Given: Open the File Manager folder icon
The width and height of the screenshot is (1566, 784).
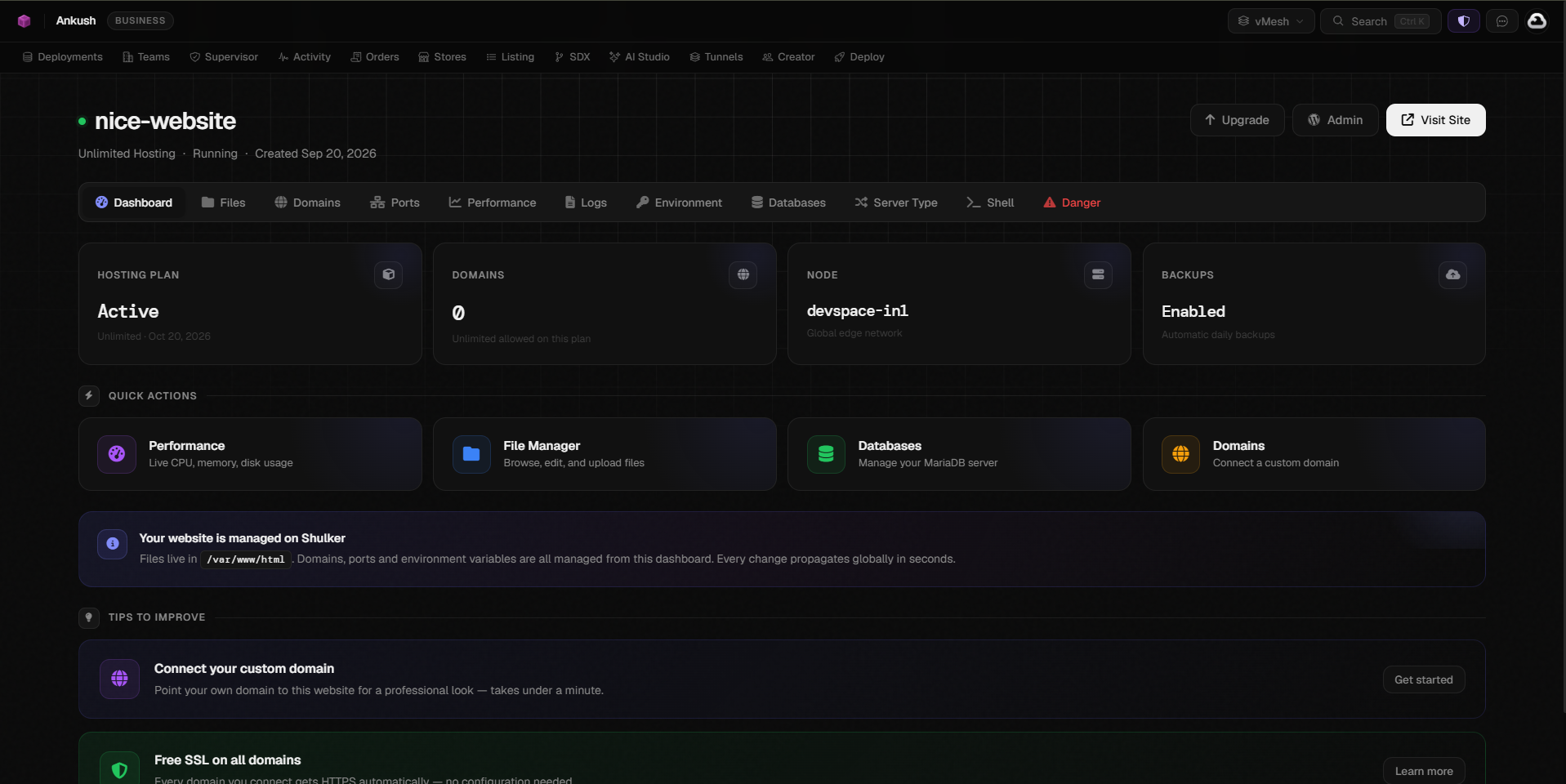Looking at the screenshot, I should pos(471,454).
